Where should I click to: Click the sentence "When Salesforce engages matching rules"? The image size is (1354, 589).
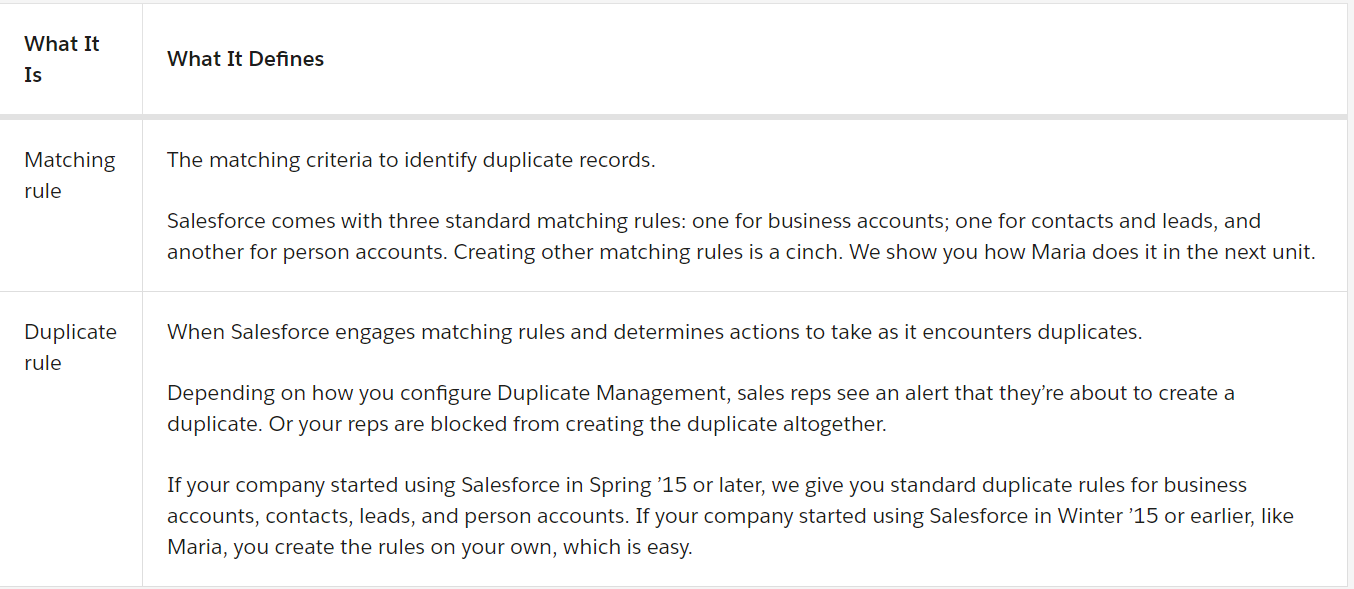pyautogui.click(x=654, y=332)
